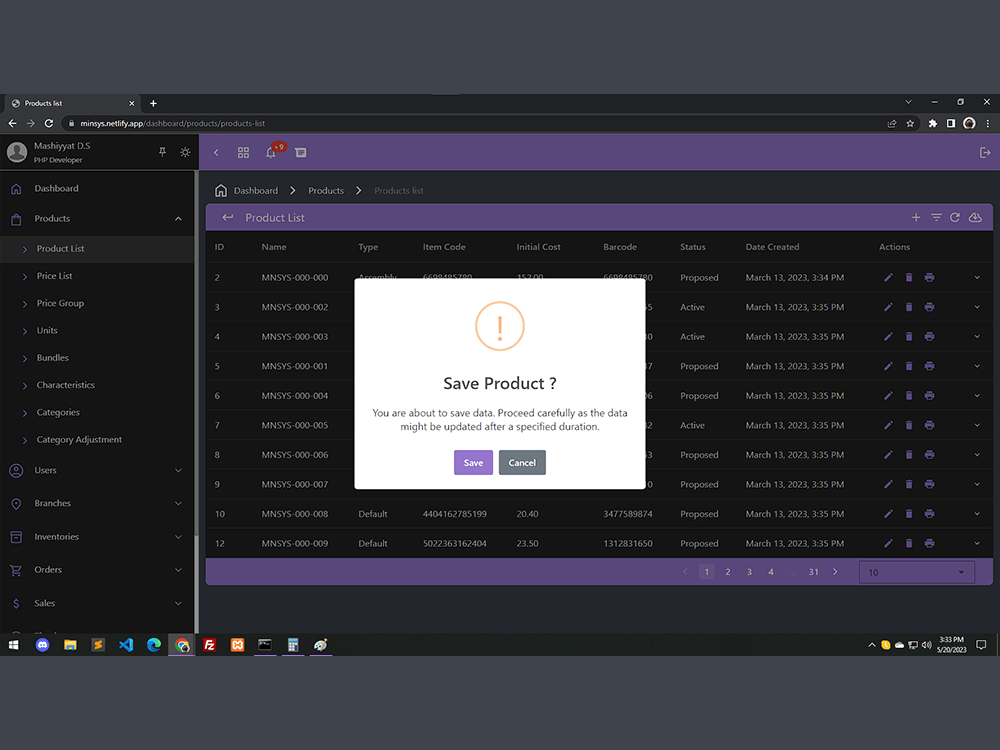Click the user avatar in sidebar
The height and width of the screenshot is (750, 1000).
point(17,152)
